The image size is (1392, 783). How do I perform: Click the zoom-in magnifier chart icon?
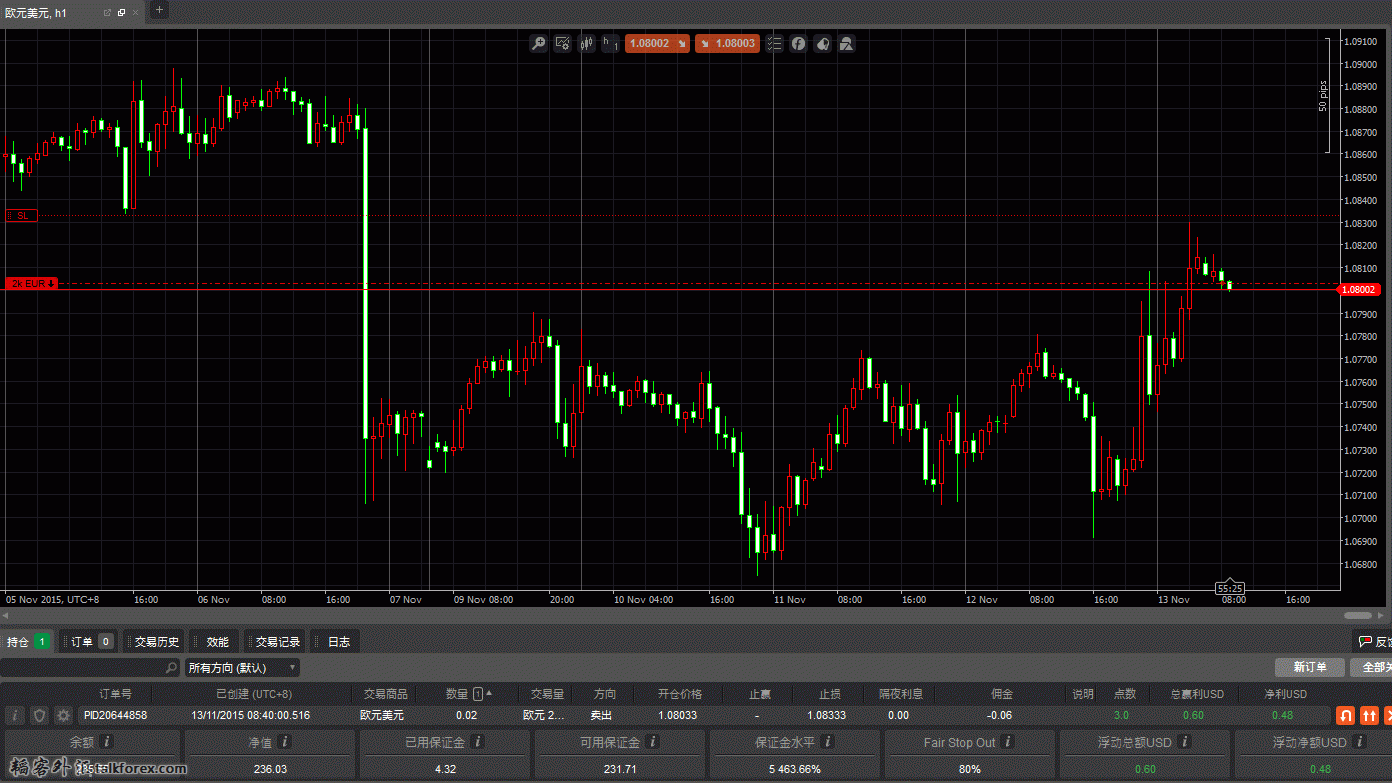538,44
